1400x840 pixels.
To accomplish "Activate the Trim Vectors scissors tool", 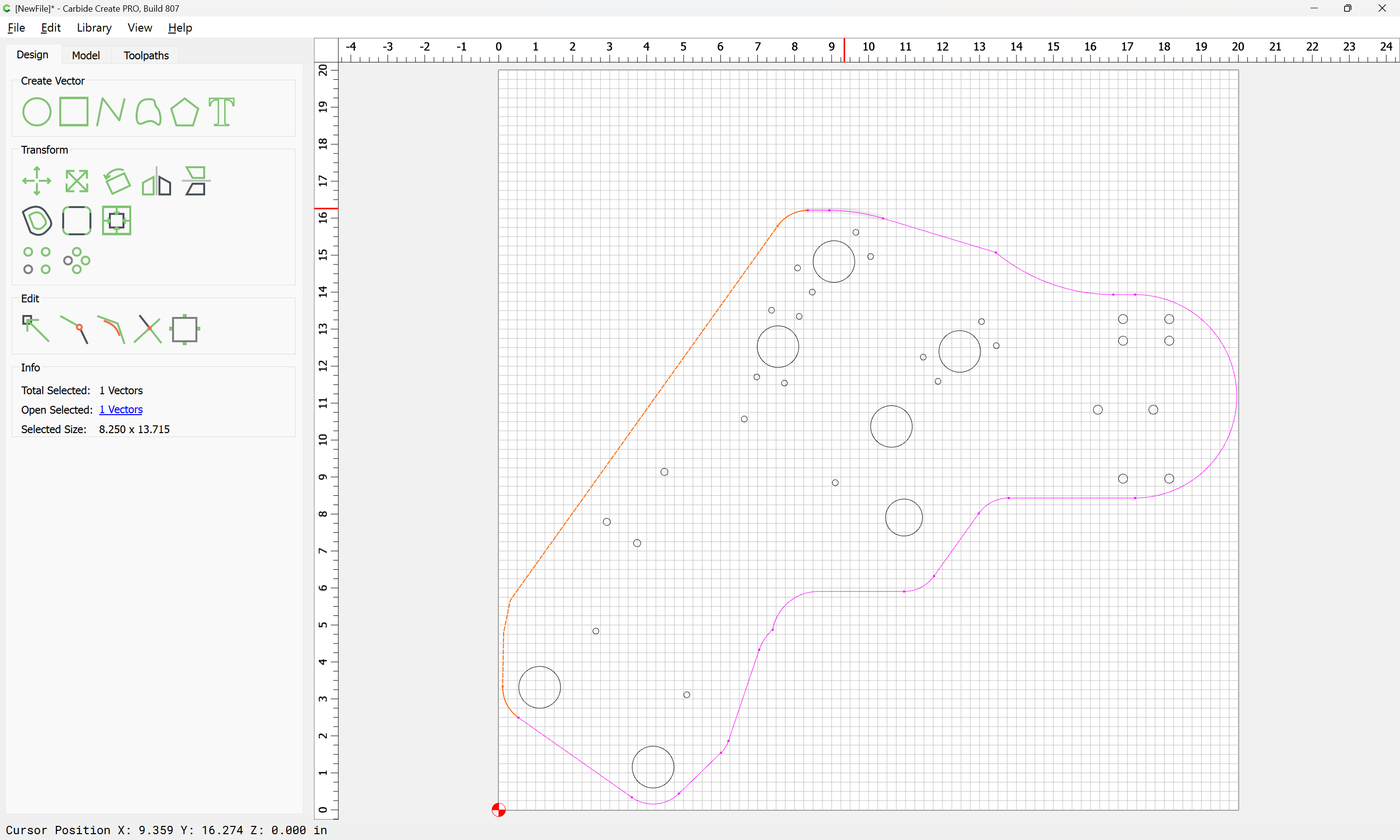I will [148, 329].
